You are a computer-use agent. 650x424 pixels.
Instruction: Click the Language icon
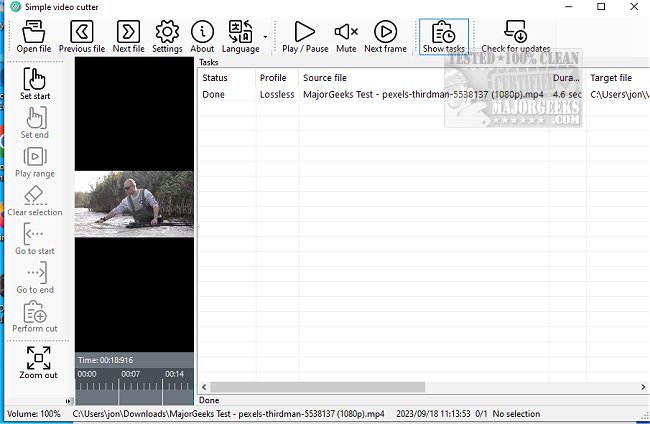click(x=240, y=36)
